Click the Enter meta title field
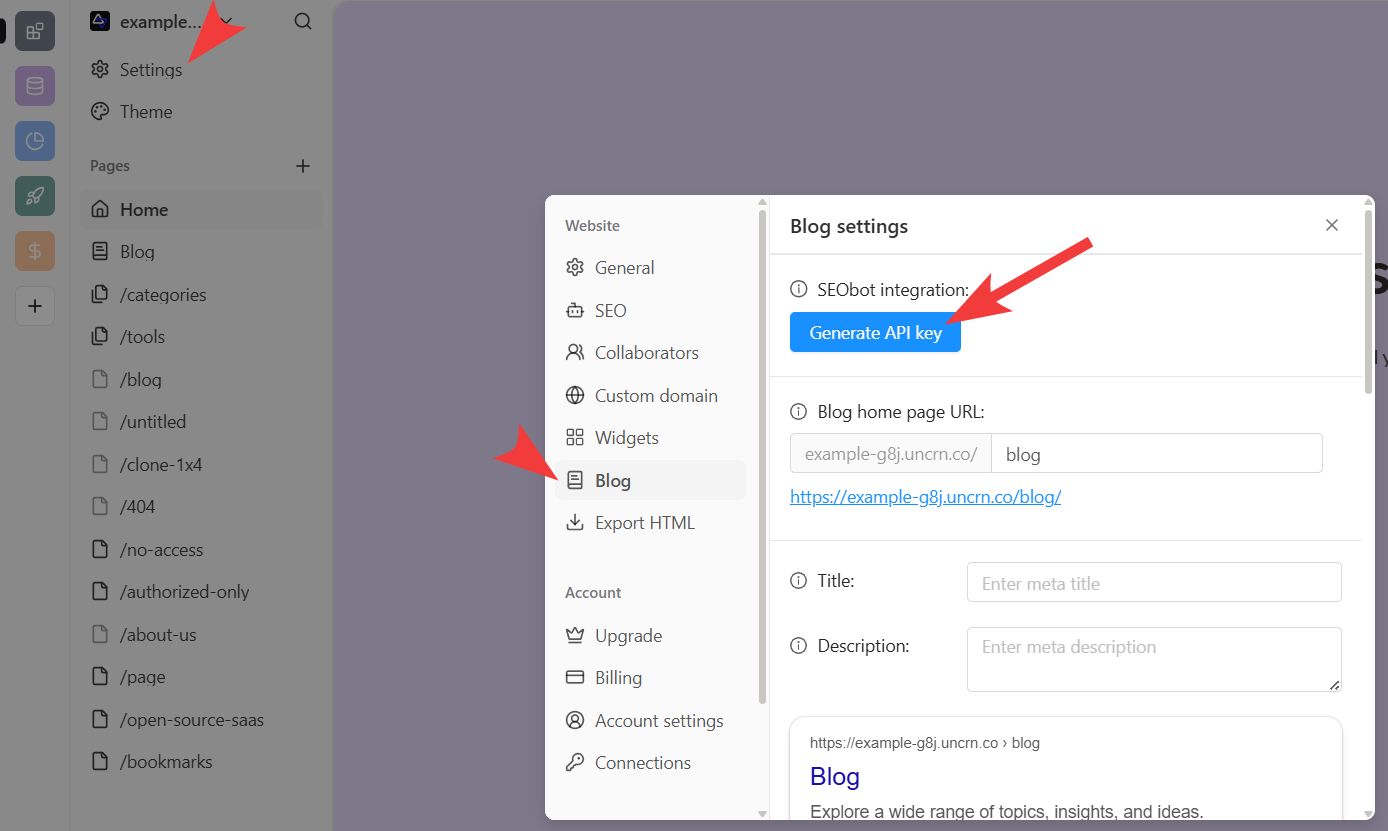The image size is (1388, 831). tap(1153, 583)
